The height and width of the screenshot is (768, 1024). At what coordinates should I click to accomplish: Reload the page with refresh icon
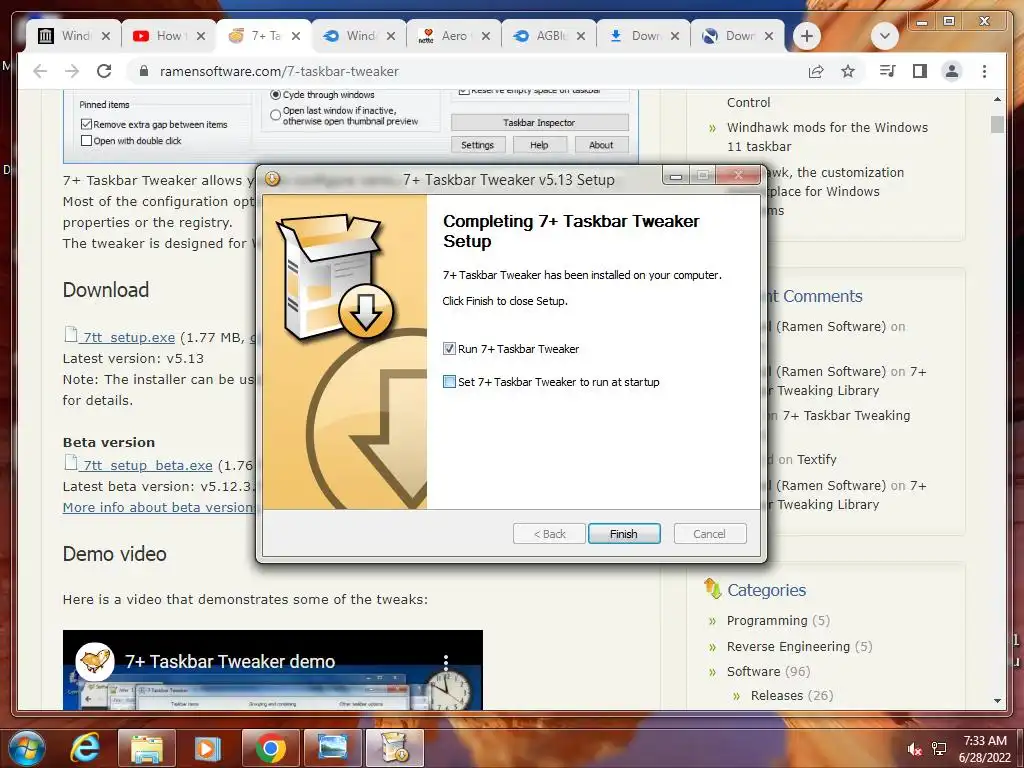coord(104,71)
